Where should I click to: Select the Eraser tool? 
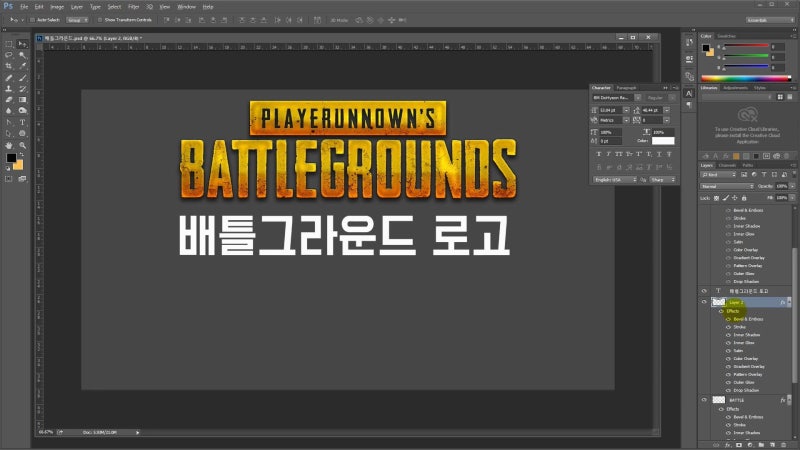9,99
